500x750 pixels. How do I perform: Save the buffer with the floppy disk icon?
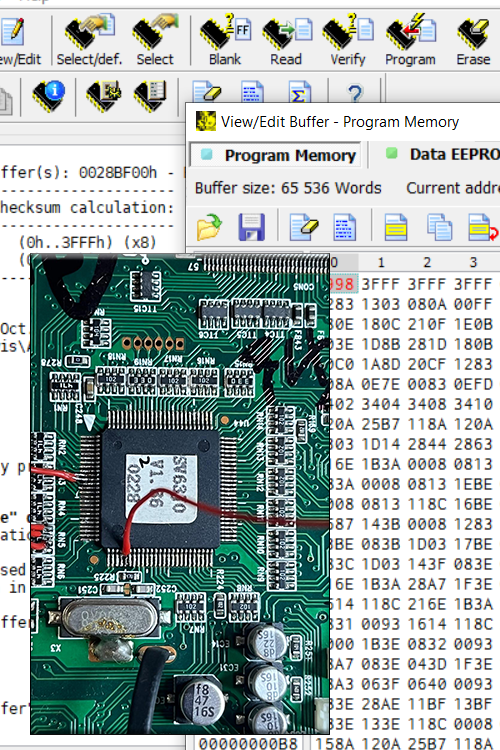[251, 227]
